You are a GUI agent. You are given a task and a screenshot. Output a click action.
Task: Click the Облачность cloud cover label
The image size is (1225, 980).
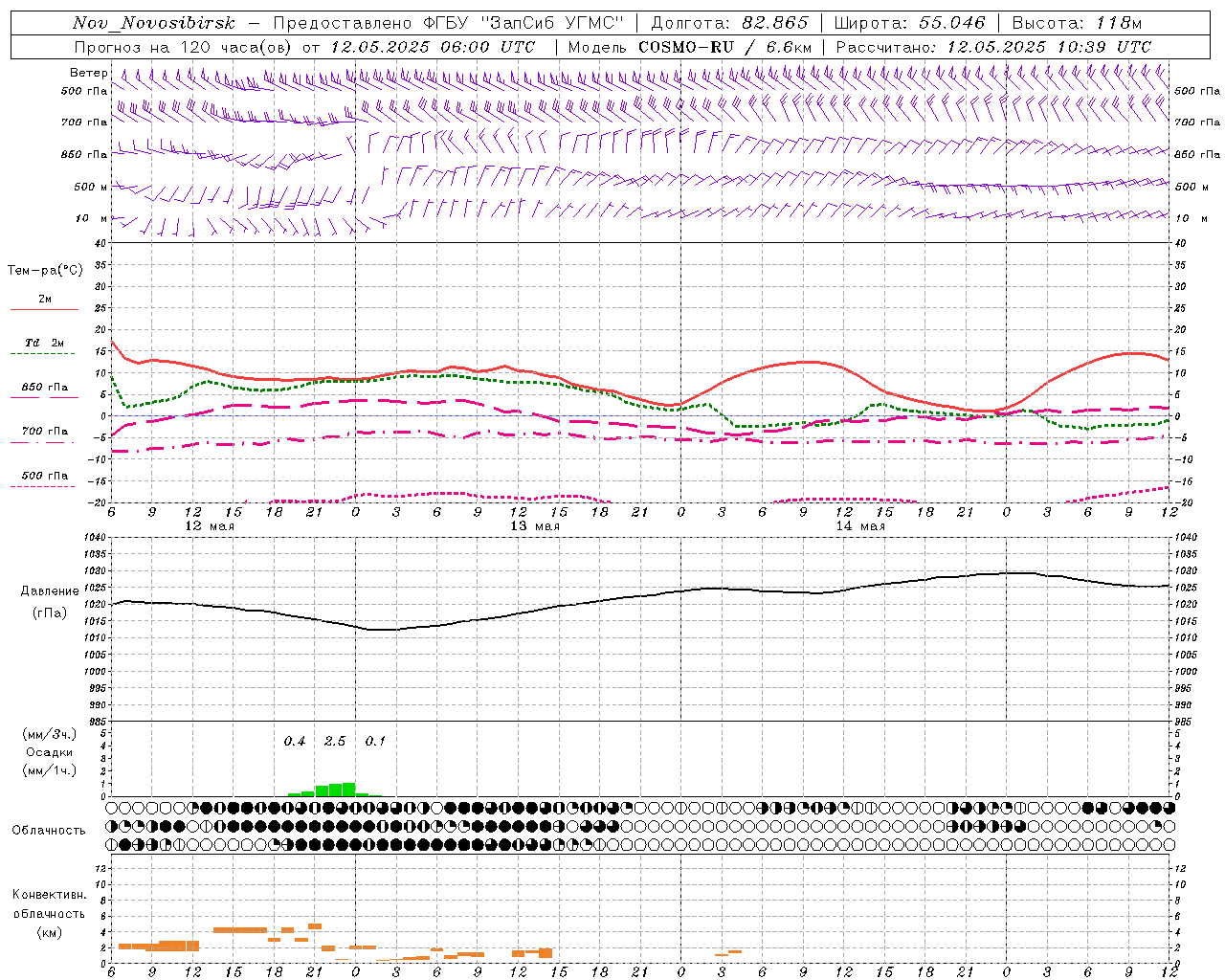[49, 831]
